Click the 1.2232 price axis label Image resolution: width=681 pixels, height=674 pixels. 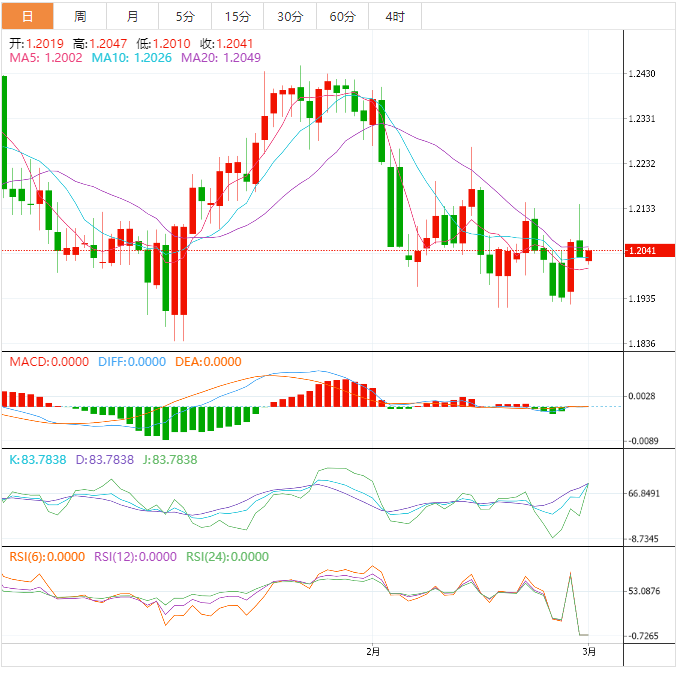(642, 164)
